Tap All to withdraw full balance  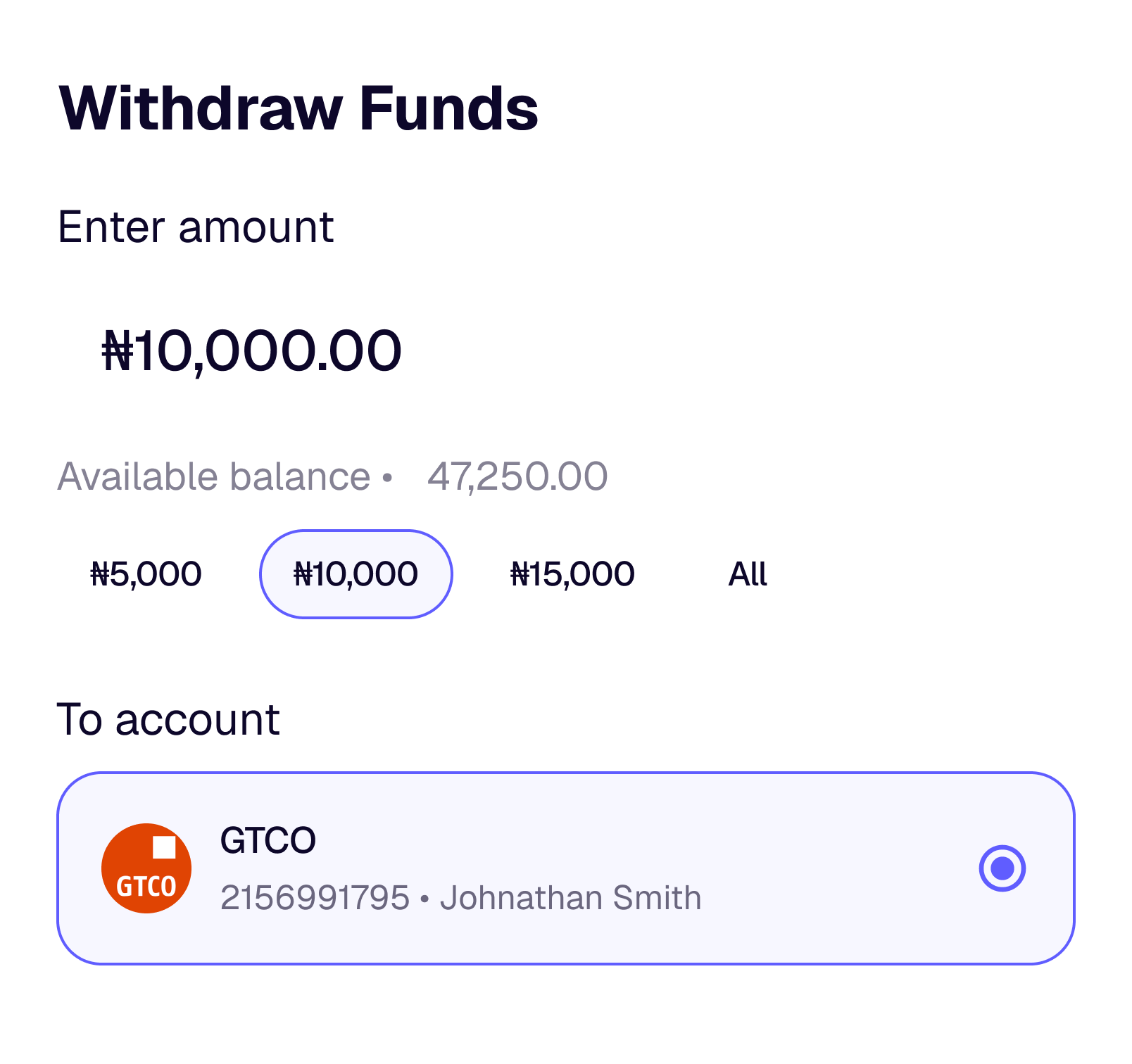[747, 574]
